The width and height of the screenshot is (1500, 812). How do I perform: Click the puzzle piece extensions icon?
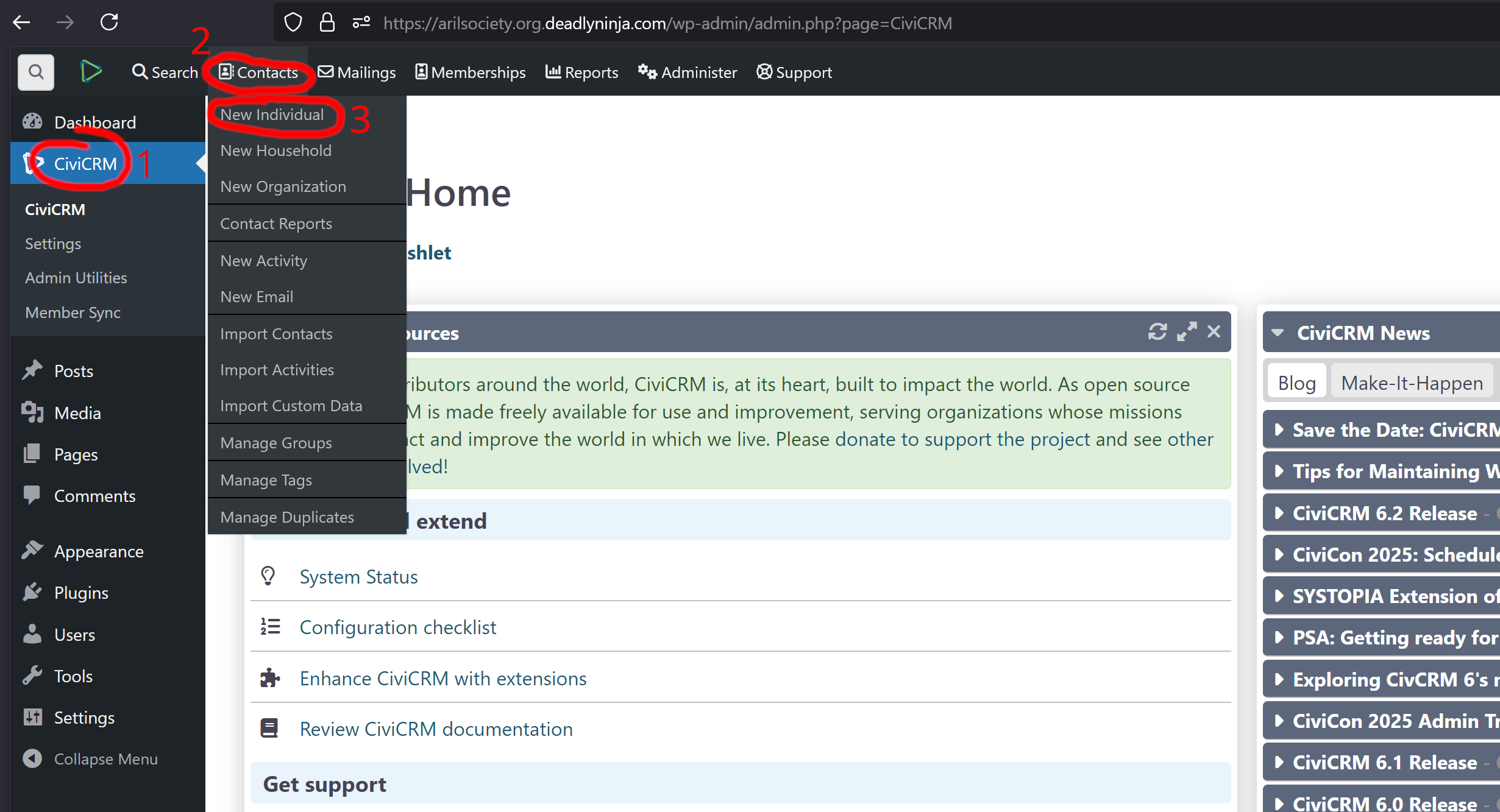[269, 678]
